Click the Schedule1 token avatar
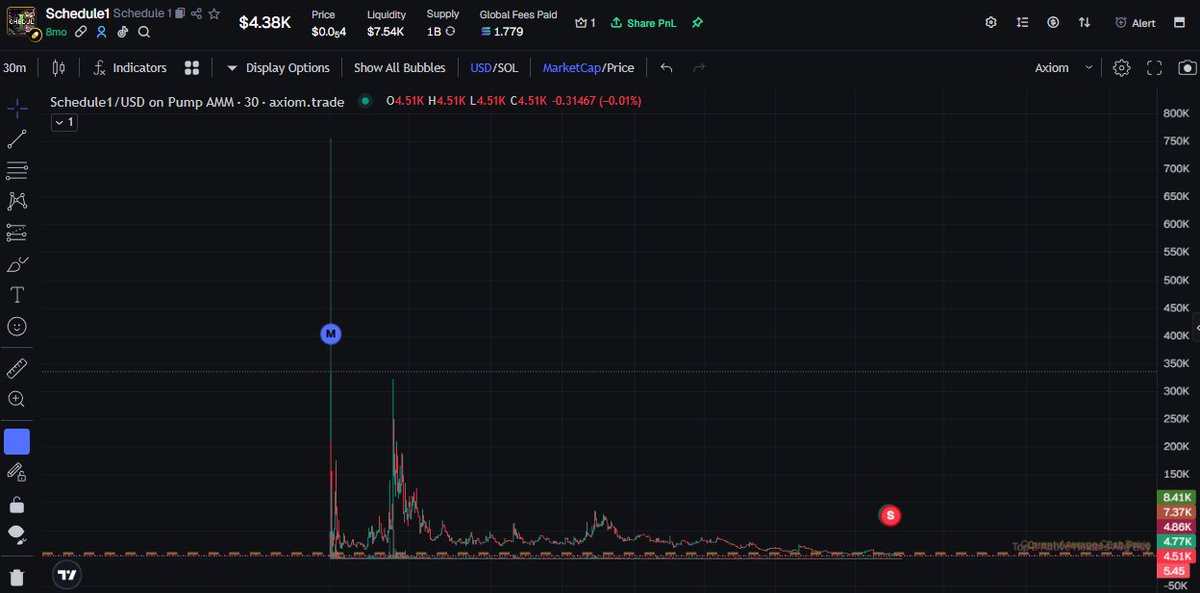1200x593 pixels. (x=22, y=22)
